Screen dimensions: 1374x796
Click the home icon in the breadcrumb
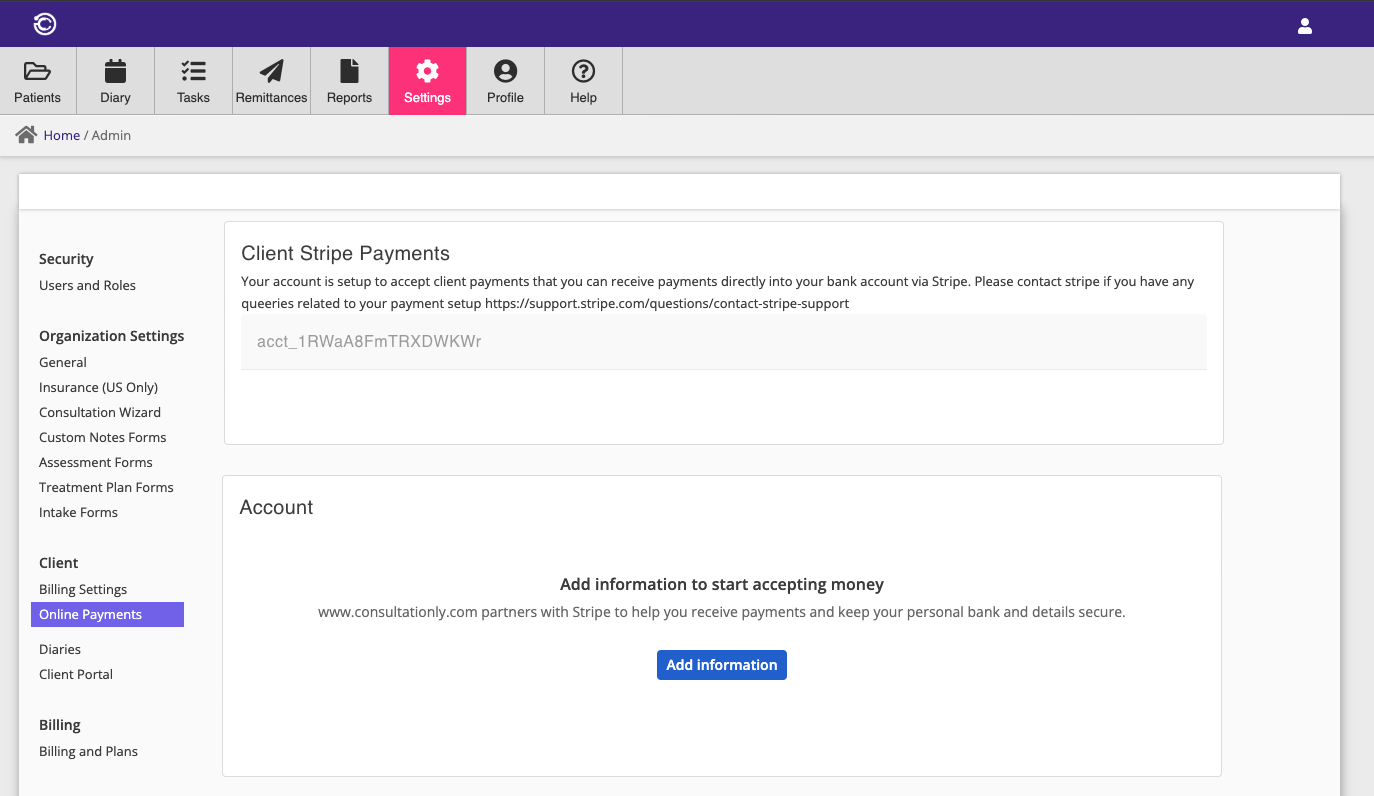25,133
